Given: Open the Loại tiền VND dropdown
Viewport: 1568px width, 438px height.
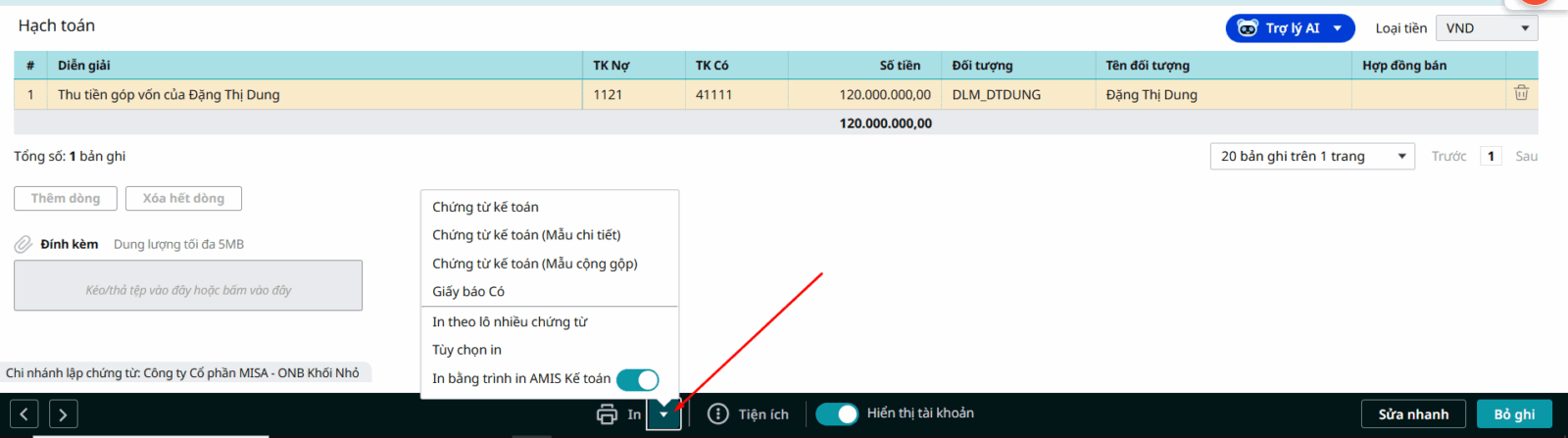Looking at the screenshot, I should [1486, 28].
